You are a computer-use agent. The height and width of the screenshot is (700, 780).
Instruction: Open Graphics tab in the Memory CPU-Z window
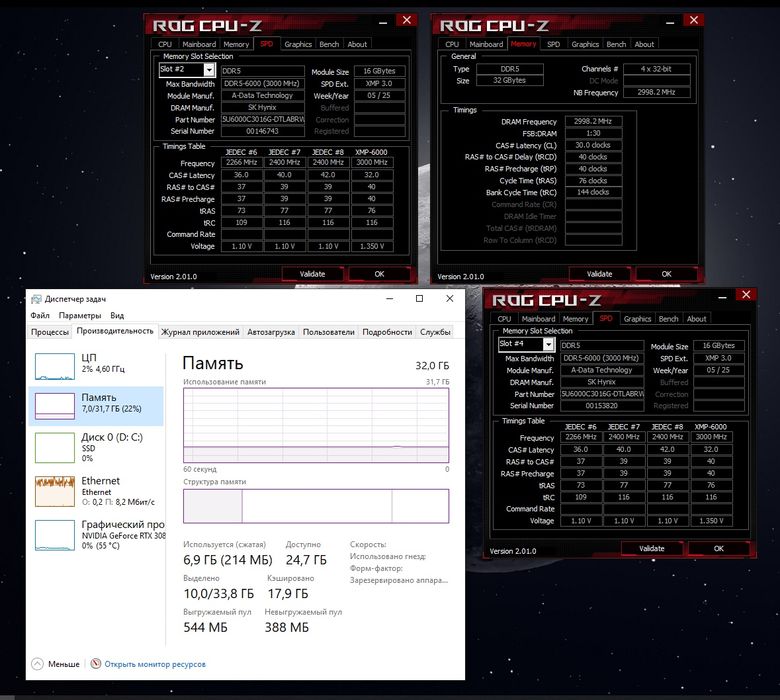(585, 44)
